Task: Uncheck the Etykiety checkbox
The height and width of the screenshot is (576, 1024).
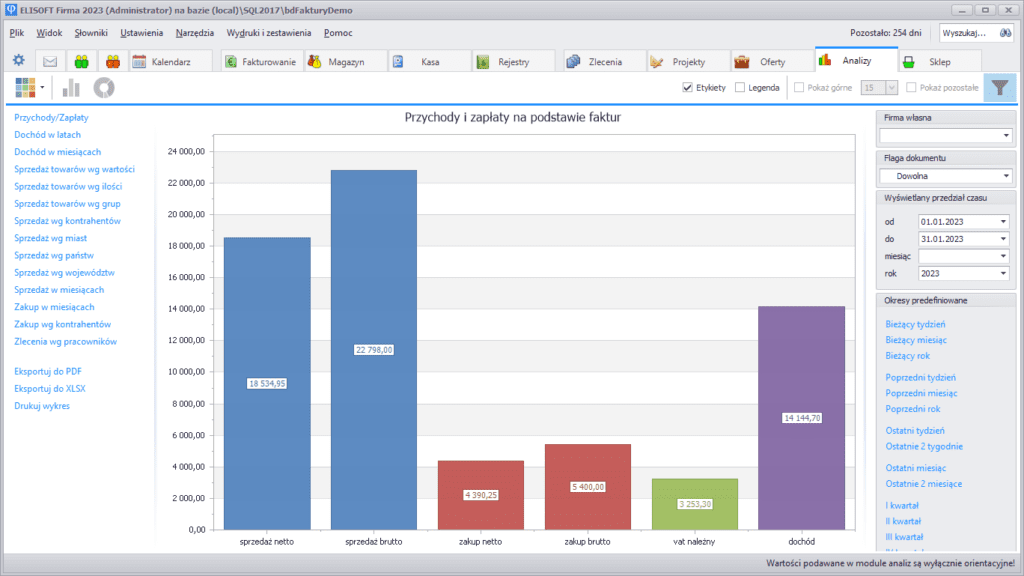Action: [688, 88]
